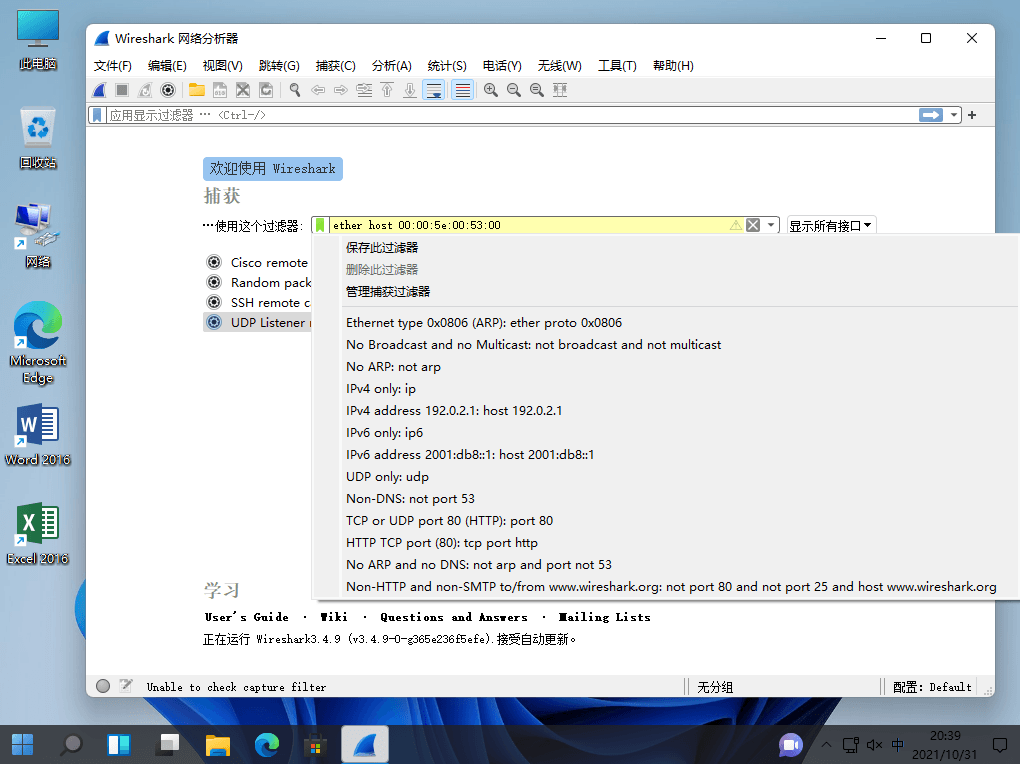
Task: Select HTTP TCP port (80) filter
Action: click(x=665, y=543)
